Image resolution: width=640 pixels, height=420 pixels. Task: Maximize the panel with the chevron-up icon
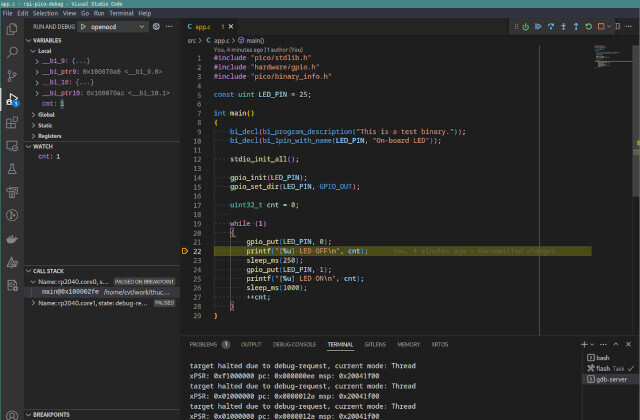tap(616, 344)
